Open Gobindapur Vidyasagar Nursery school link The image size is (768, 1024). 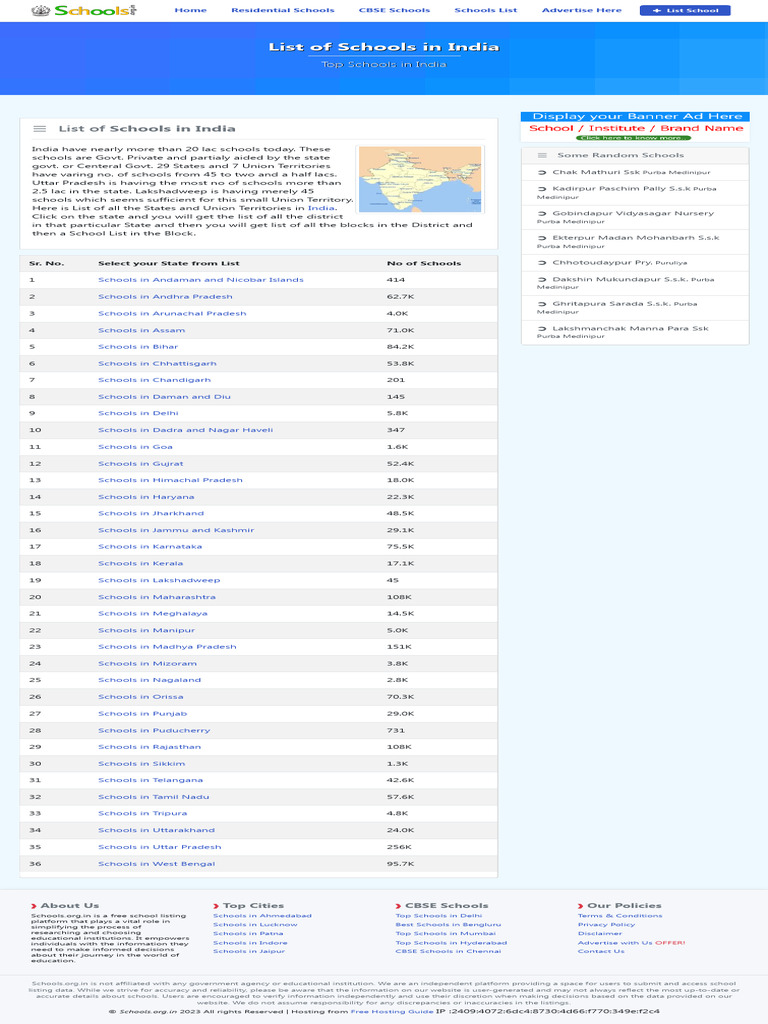[x=633, y=214]
